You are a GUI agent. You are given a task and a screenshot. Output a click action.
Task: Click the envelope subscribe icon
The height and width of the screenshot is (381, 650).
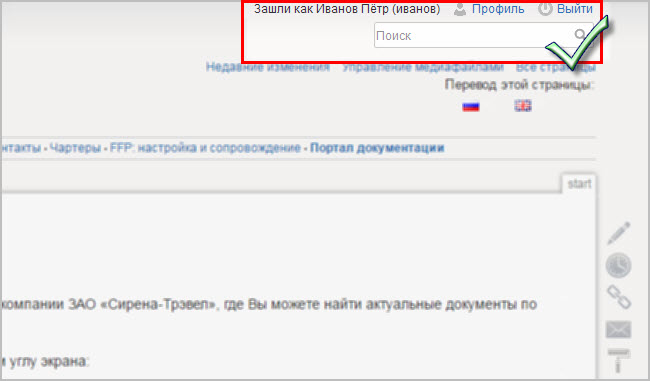(618, 330)
